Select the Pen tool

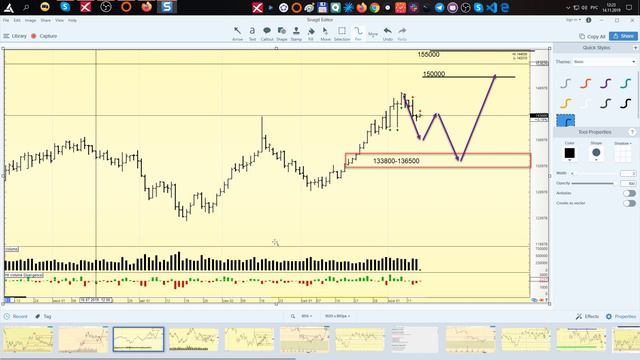click(x=358, y=33)
